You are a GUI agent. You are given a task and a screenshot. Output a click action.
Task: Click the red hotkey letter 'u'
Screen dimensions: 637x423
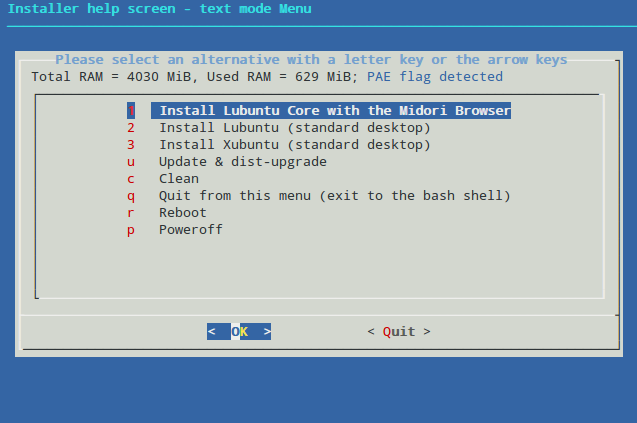coord(130,162)
